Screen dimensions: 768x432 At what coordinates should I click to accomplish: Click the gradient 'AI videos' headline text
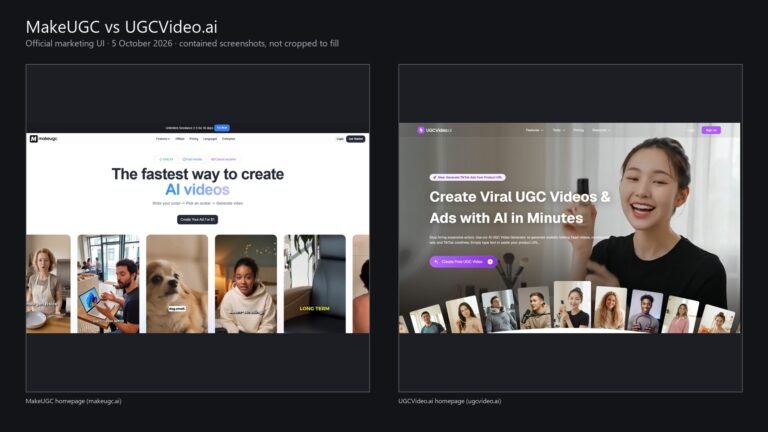[x=197, y=190]
